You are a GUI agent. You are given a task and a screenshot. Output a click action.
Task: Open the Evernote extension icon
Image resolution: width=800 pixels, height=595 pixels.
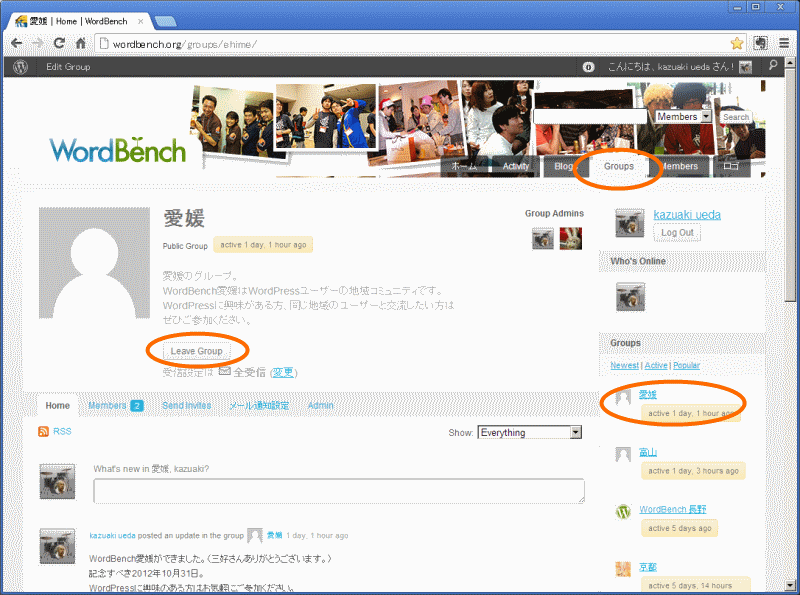point(760,43)
